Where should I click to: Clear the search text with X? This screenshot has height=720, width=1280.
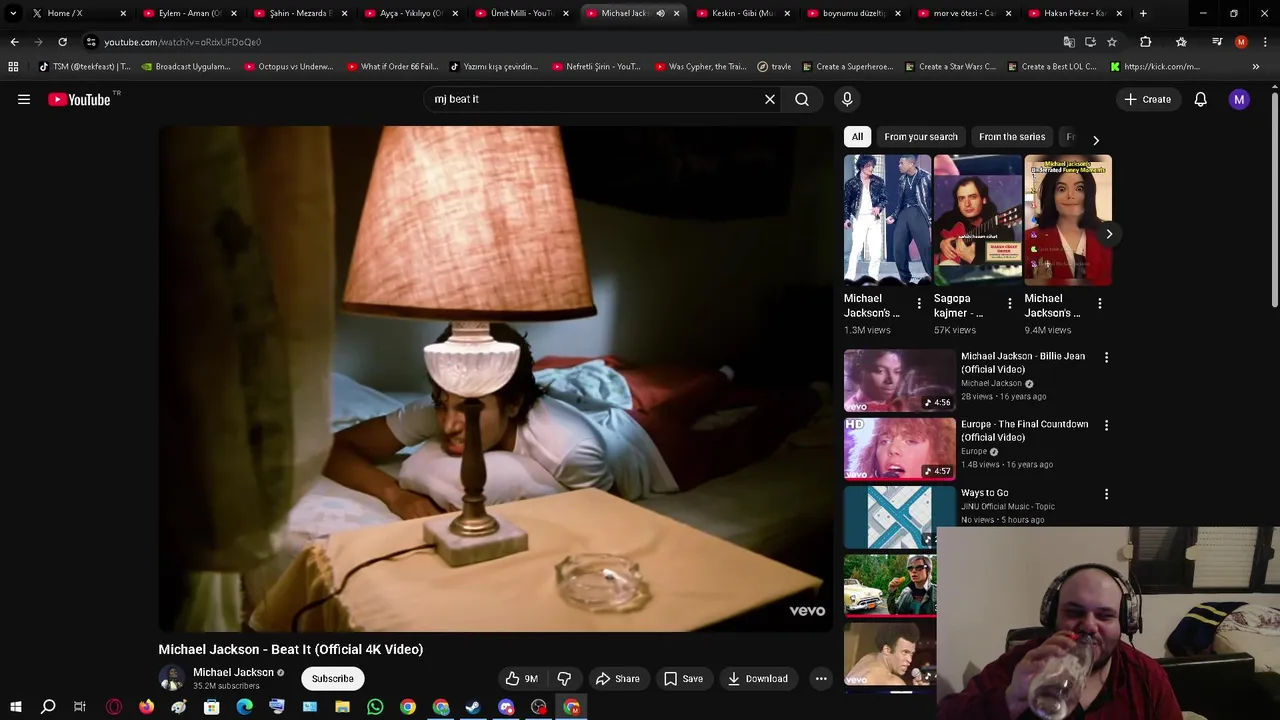pos(770,99)
